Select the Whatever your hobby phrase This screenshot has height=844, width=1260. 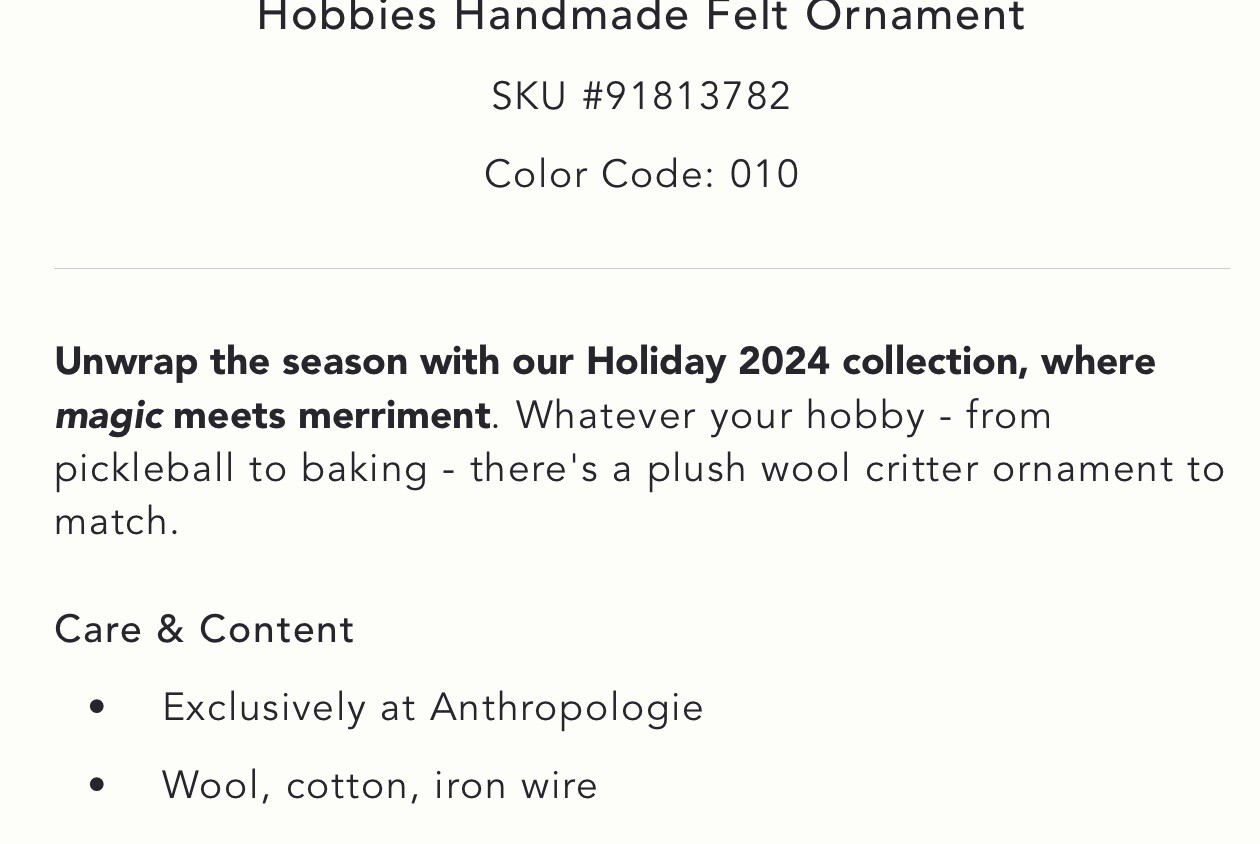[720, 415]
